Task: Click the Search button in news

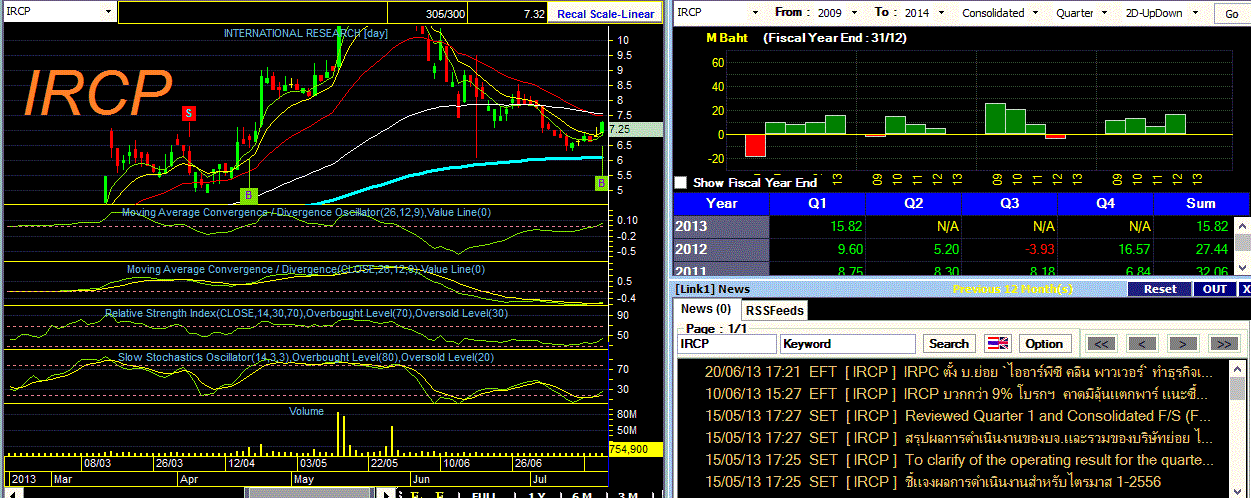Action: point(948,343)
